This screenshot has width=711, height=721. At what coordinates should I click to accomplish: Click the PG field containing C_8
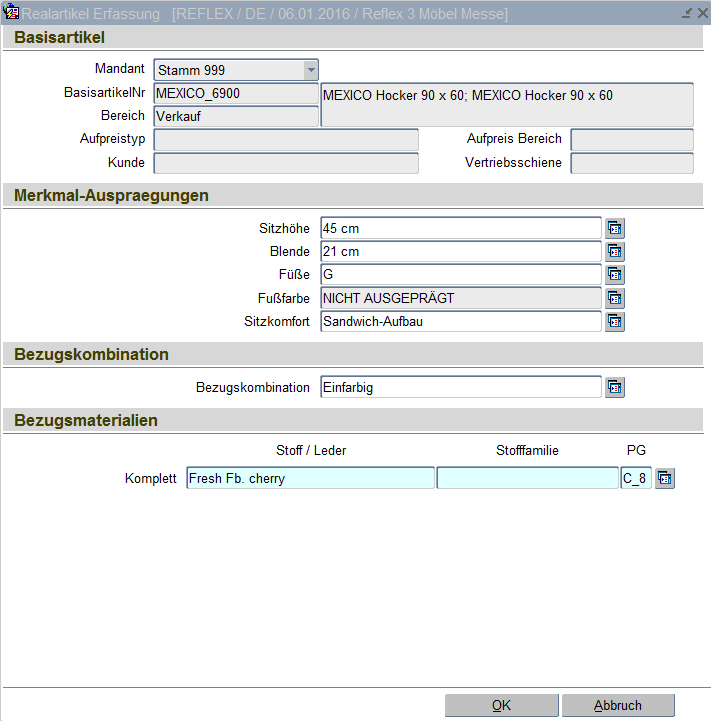(635, 479)
